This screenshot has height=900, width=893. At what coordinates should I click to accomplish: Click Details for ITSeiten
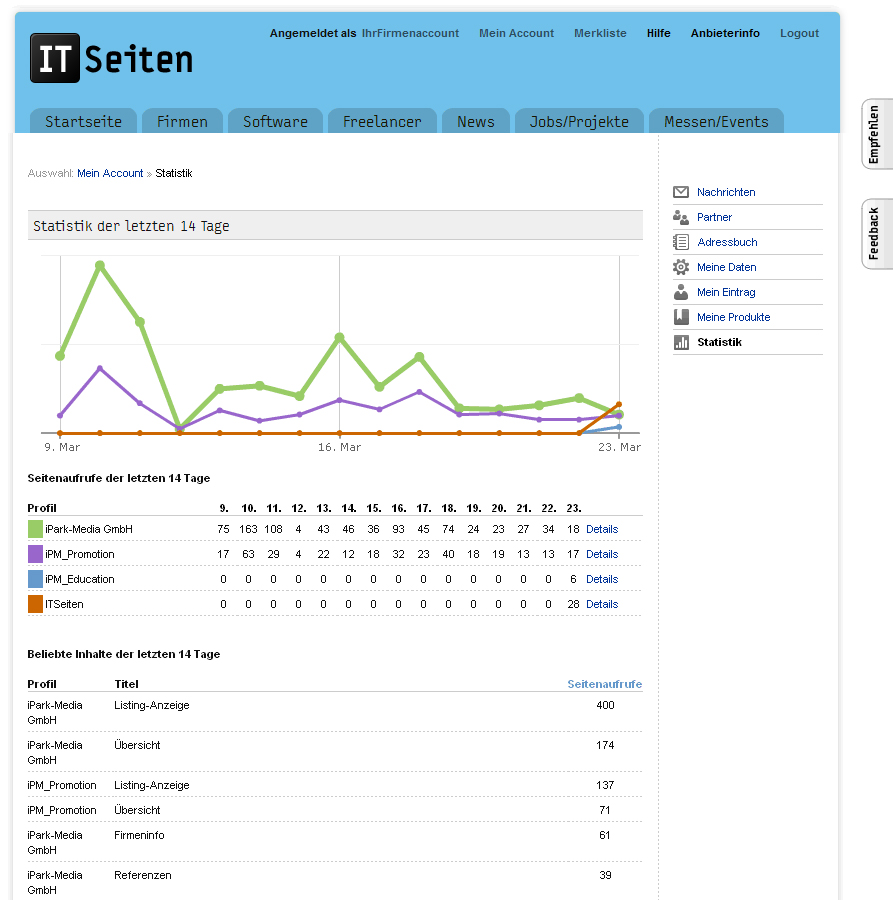[x=602, y=604]
